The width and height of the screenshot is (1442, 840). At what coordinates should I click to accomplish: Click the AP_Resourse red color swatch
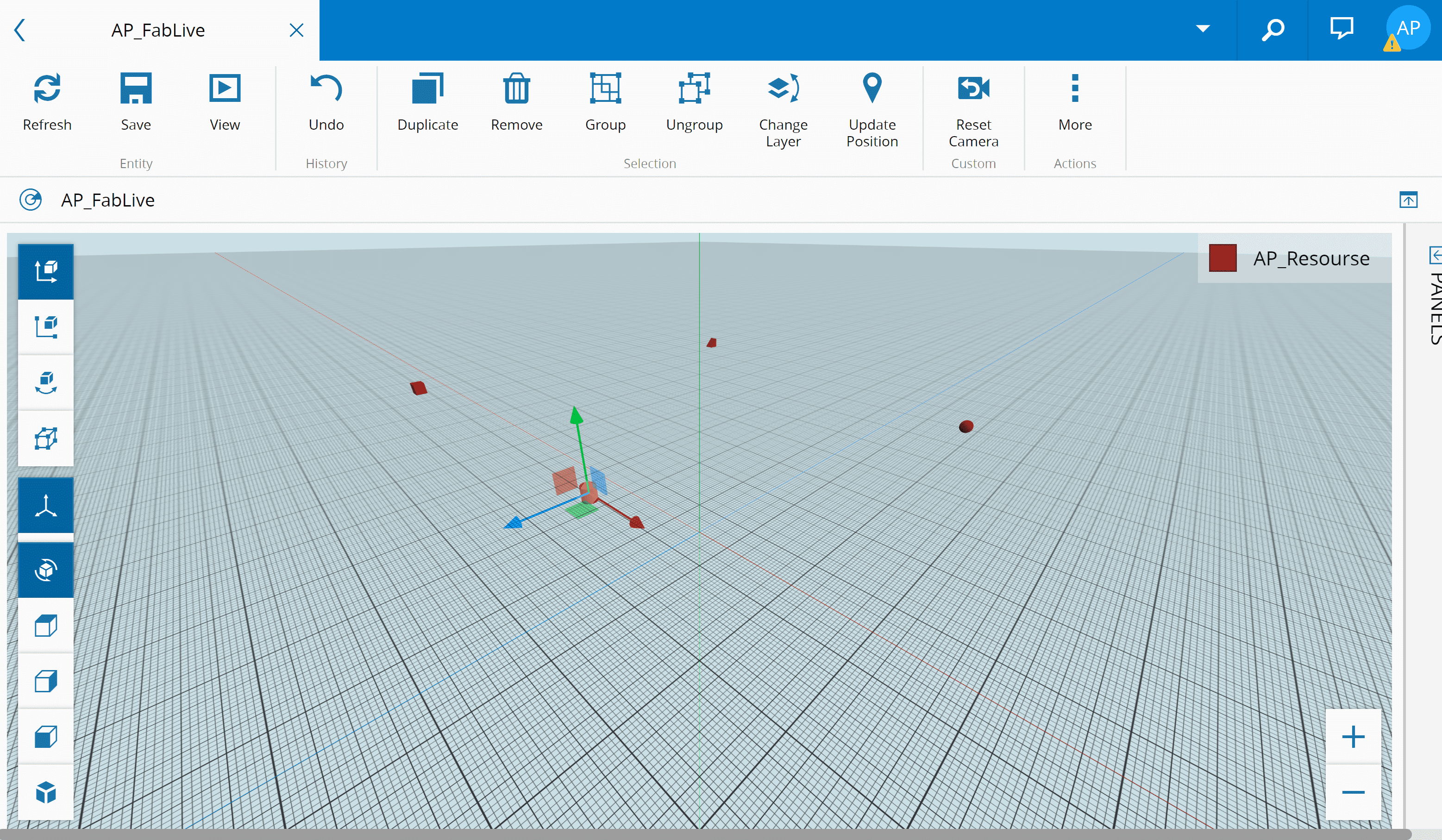pyautogui.click(x=1223, y=258)
